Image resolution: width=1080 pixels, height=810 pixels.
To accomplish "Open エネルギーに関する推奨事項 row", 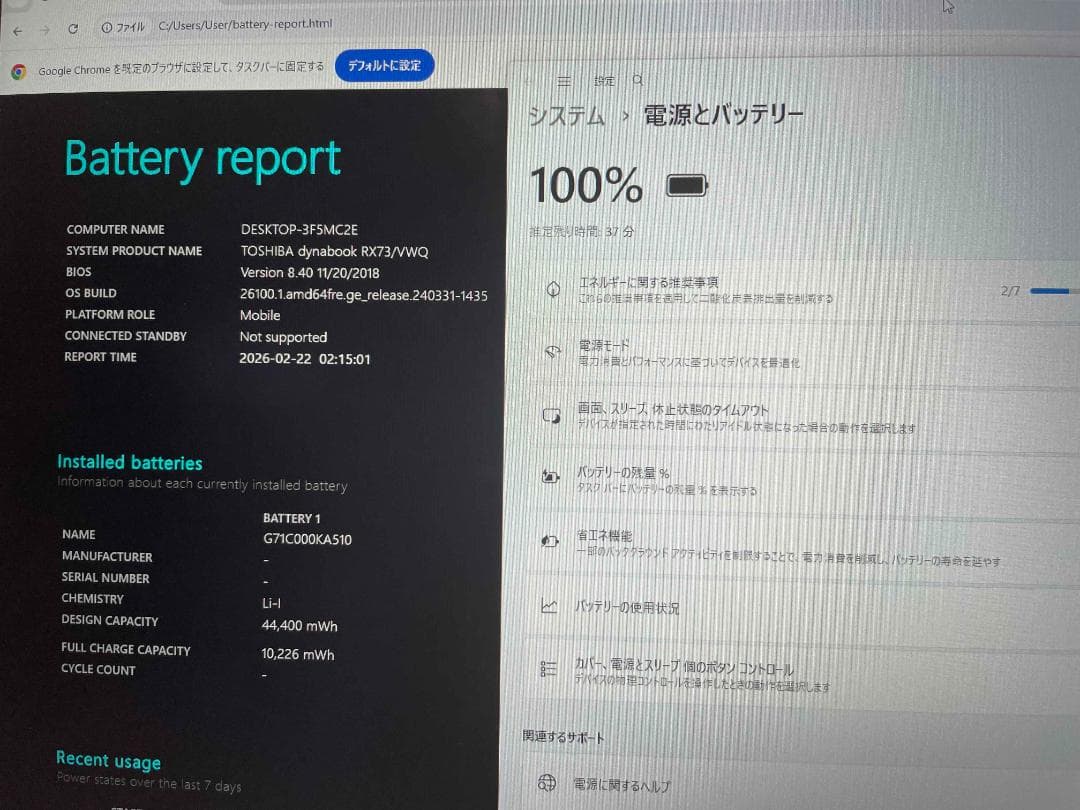I will pyautogui.click(x=802, y=290).
